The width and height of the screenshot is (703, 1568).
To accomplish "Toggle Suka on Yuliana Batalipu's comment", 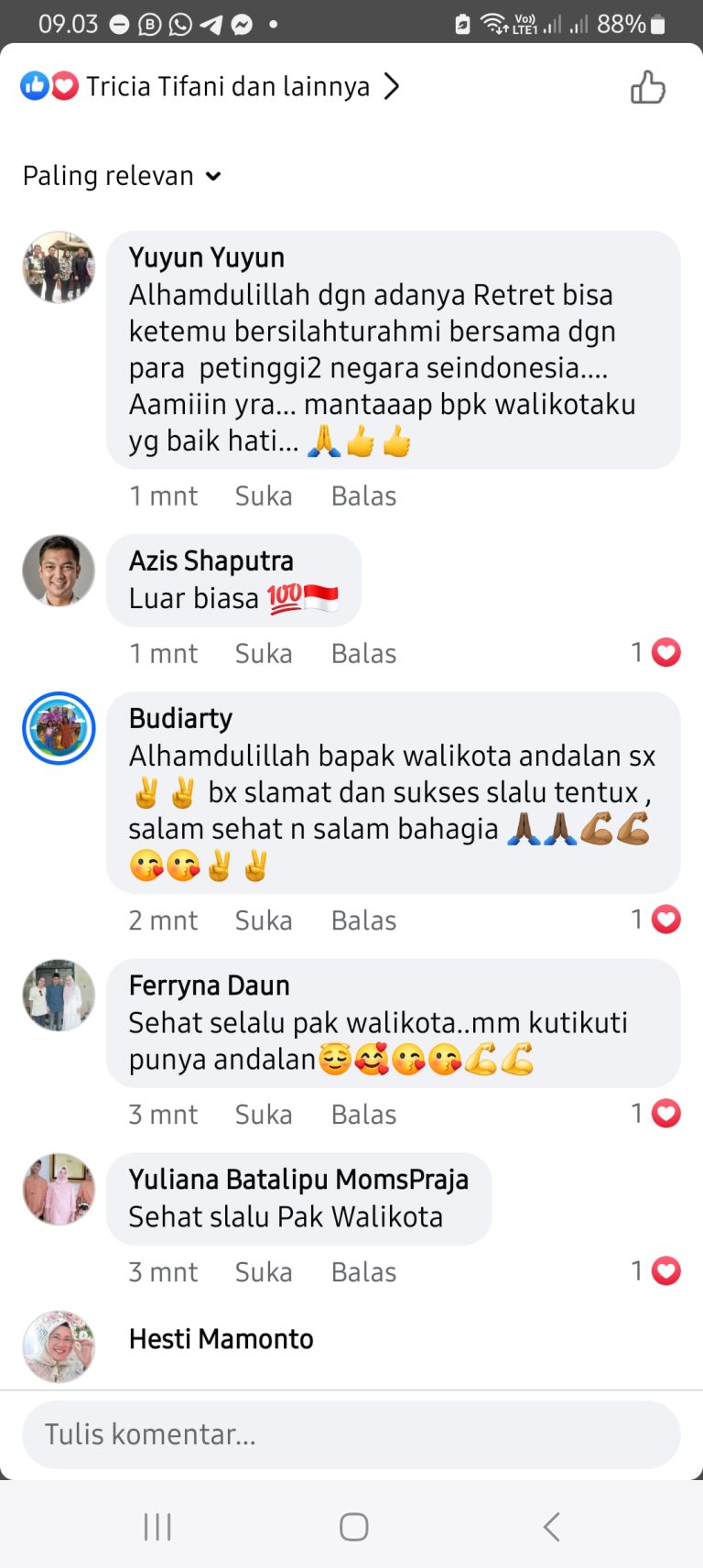I will point(264,1272).
